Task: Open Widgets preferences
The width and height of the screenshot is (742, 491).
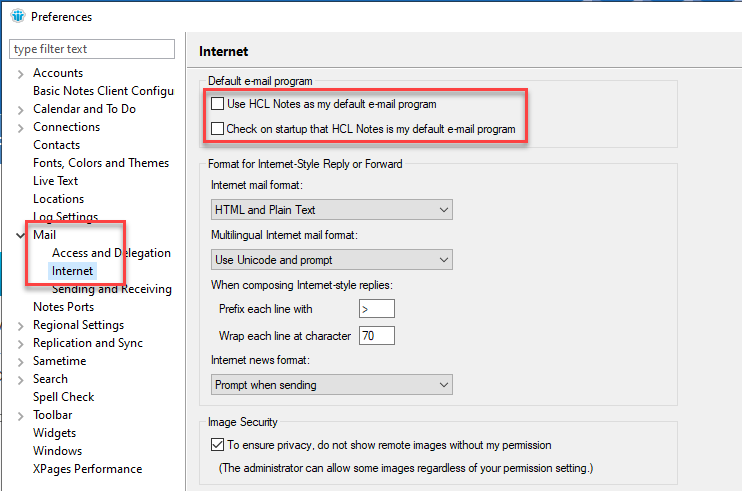Action: (54, 433)
